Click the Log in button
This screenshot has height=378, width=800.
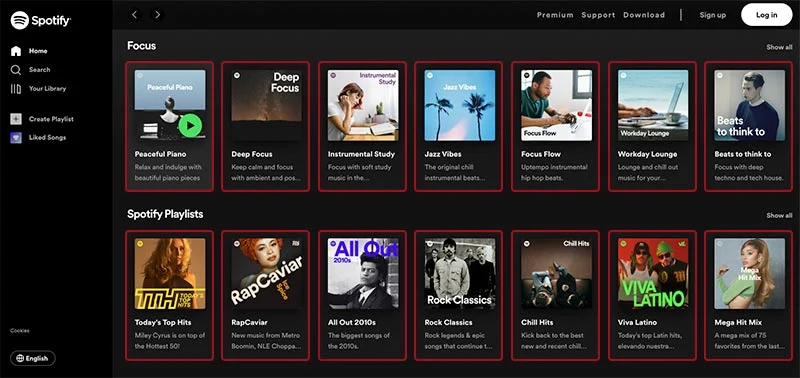click(766, 15)
